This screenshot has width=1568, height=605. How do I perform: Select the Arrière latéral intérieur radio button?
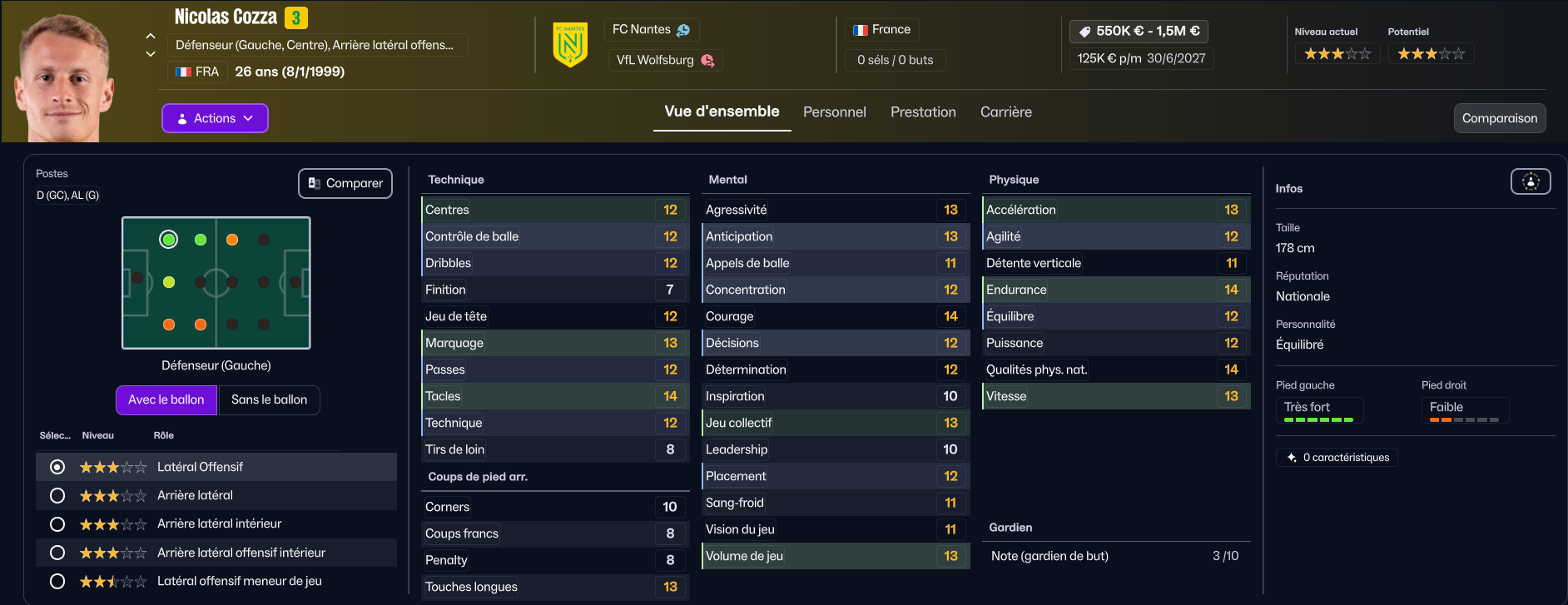[57, 524]
